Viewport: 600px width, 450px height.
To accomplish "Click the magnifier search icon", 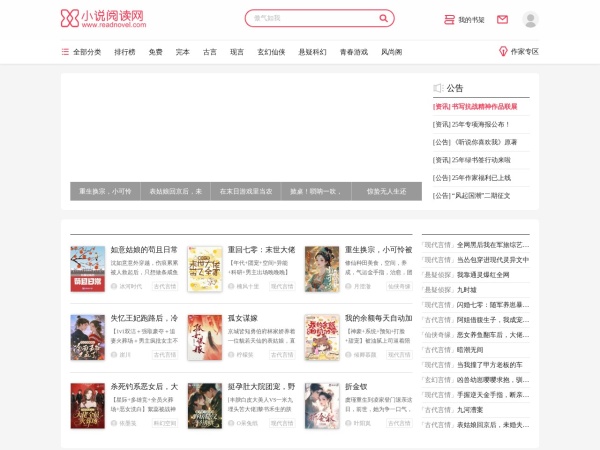I will click(384, 18).
